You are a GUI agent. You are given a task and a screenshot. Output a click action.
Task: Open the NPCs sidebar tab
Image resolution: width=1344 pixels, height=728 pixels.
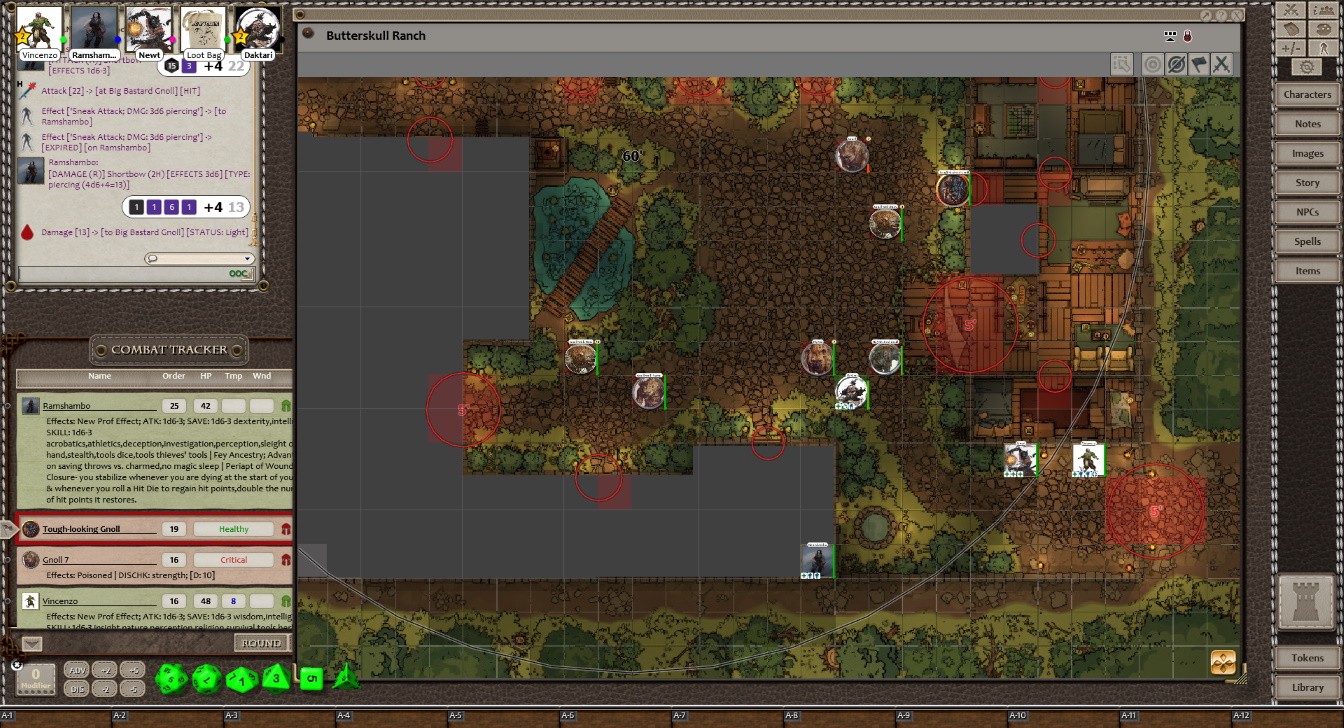[x=1307, y=212]
